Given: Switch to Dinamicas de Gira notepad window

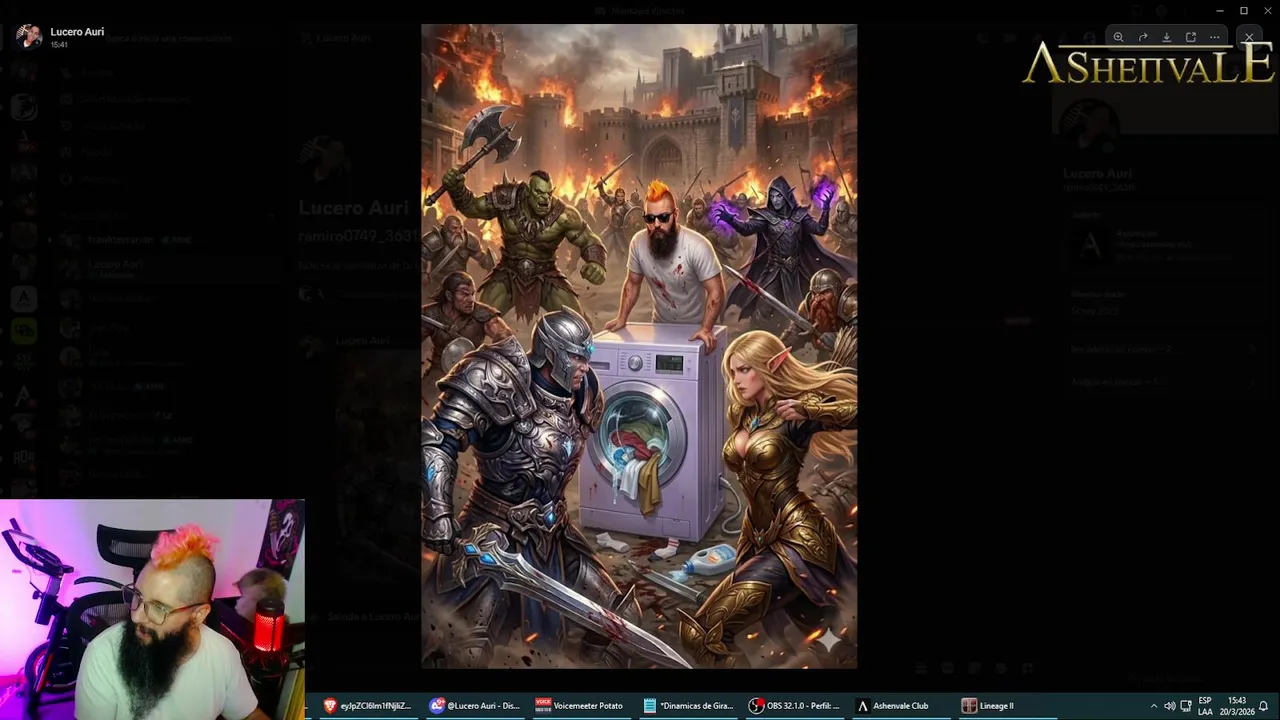Looking at the screenshot, I should (689, 705).
